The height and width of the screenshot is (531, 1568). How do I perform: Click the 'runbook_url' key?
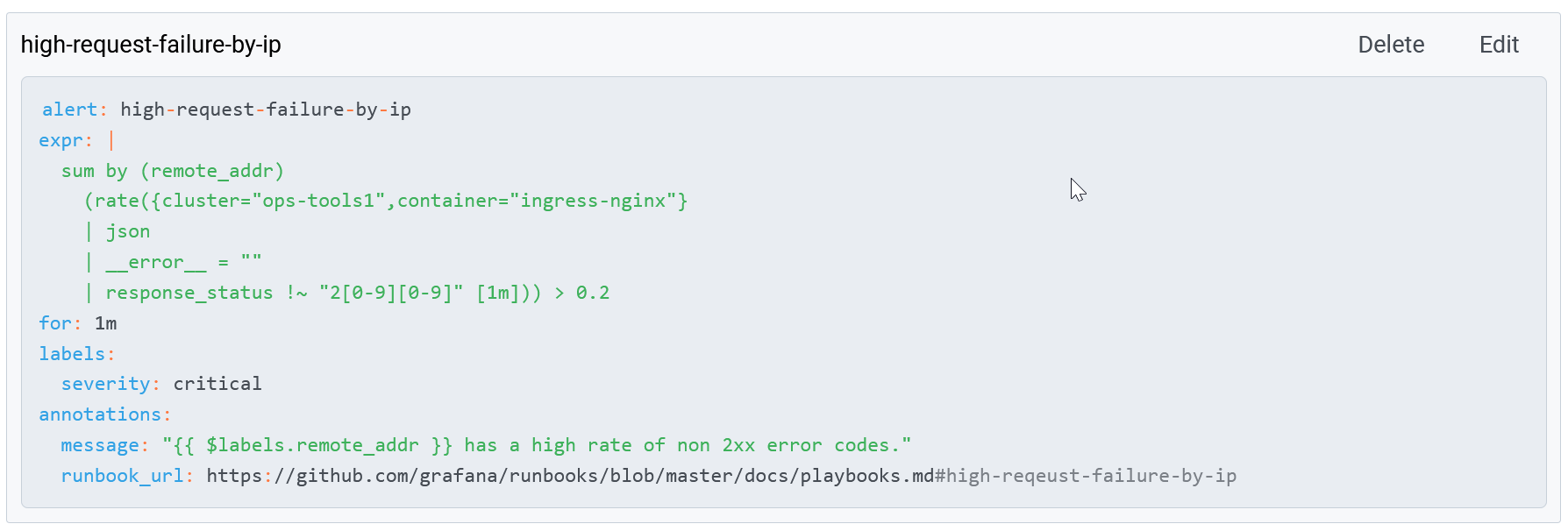click(x=122, y=476)
